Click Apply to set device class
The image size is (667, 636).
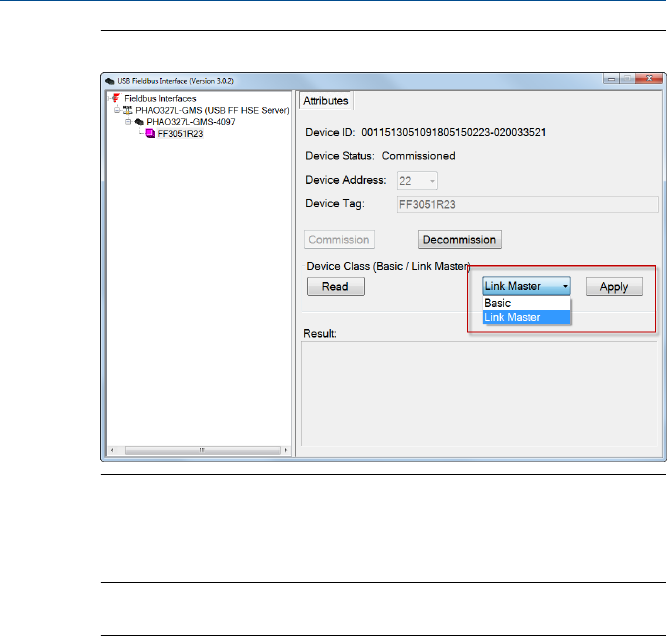(613, 286)
